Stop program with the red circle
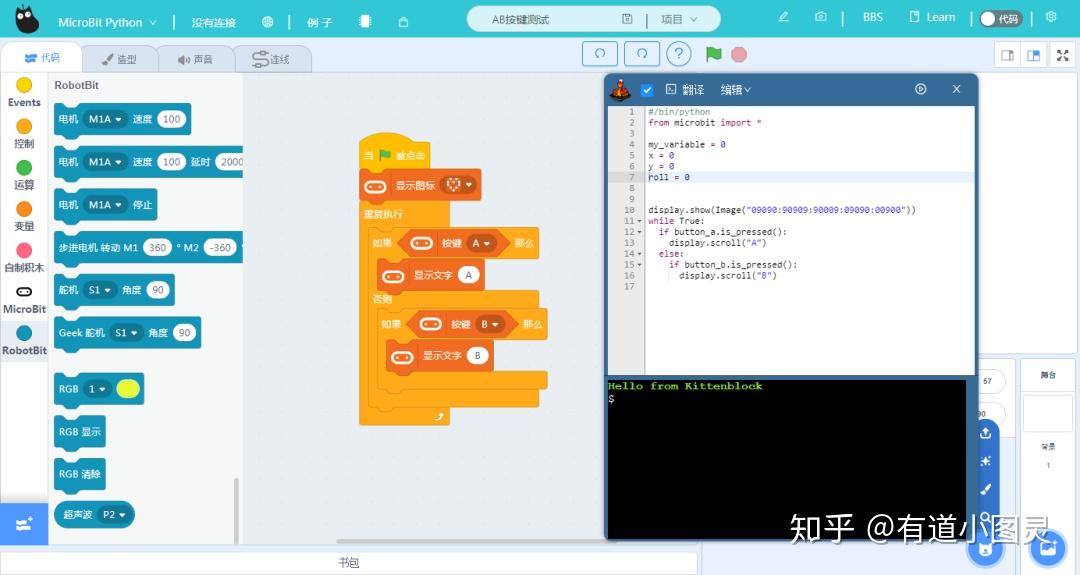The image size is (1080, 575). tap(739, 54)
